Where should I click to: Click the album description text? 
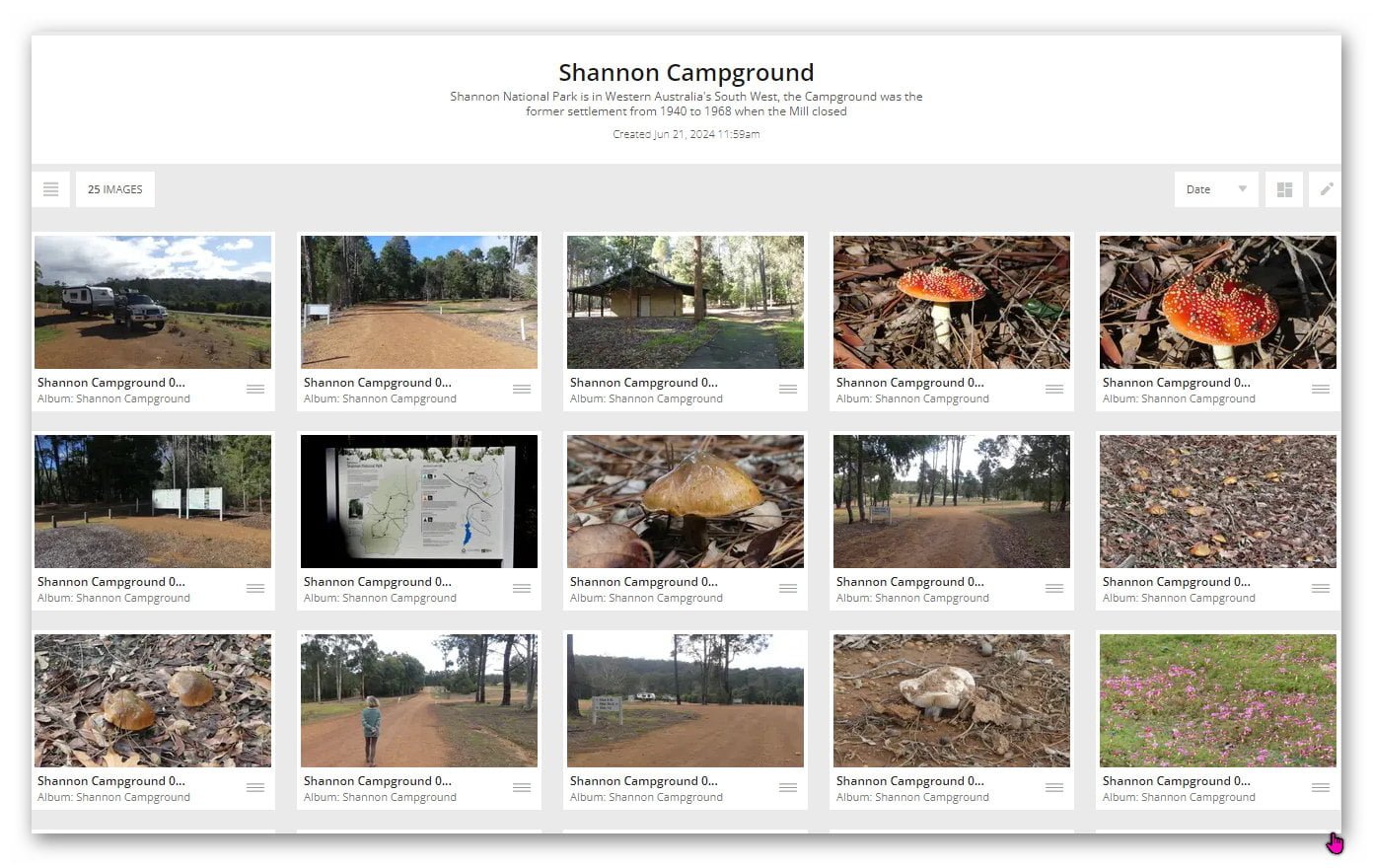pyautogui.click(x=686, y=104)
